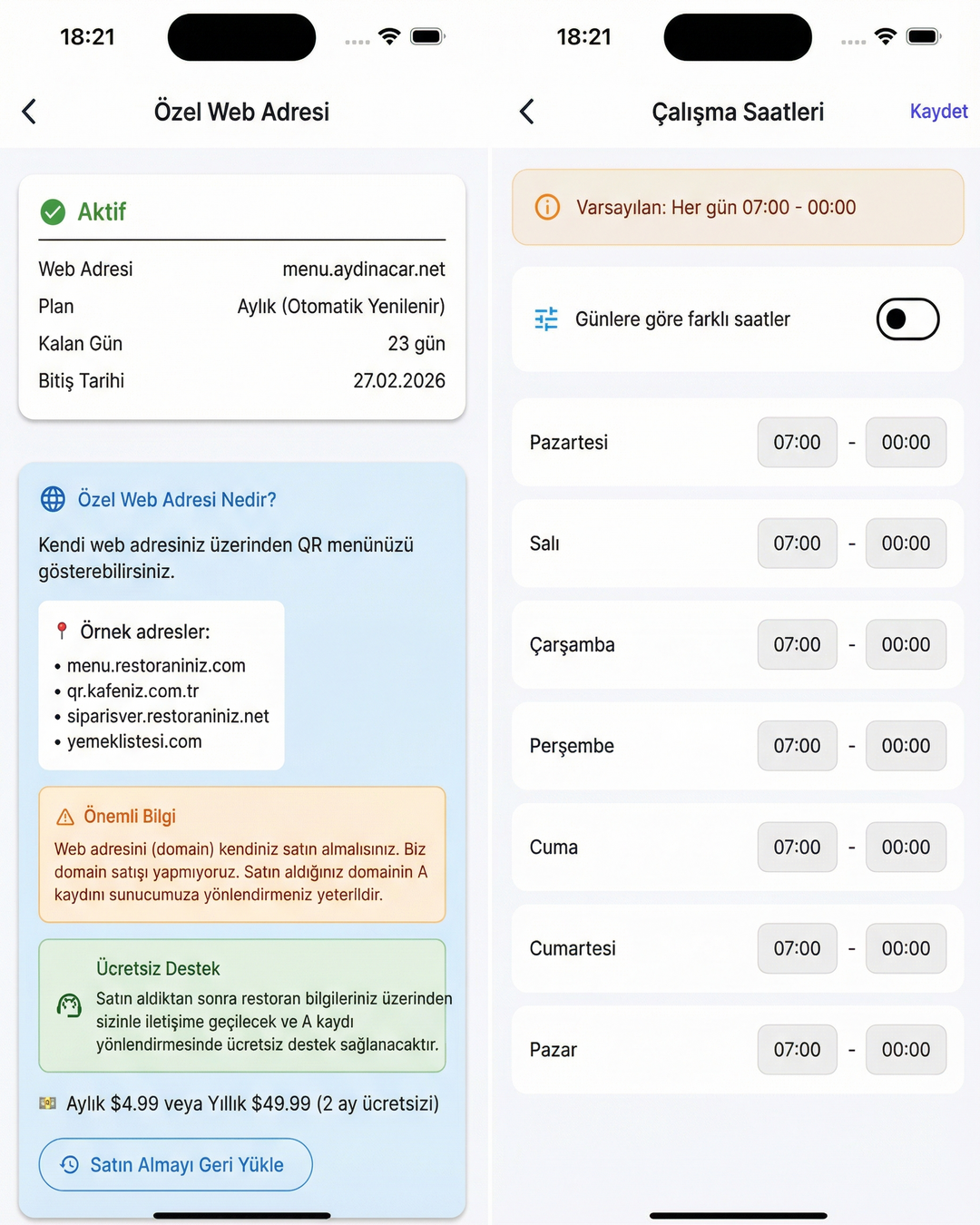Save working hours with Kaydet
Screen dimensions: 980x1225
coord(938,112)
